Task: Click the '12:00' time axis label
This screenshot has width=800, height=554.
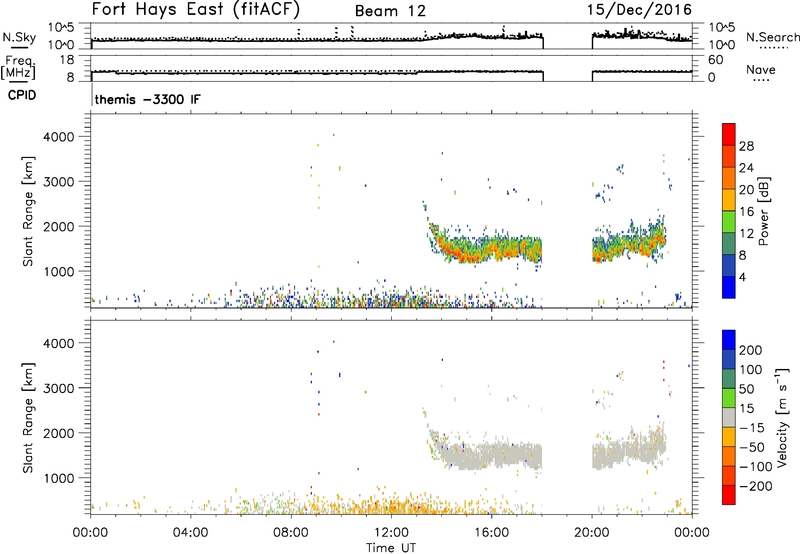Action: point(391,533)
